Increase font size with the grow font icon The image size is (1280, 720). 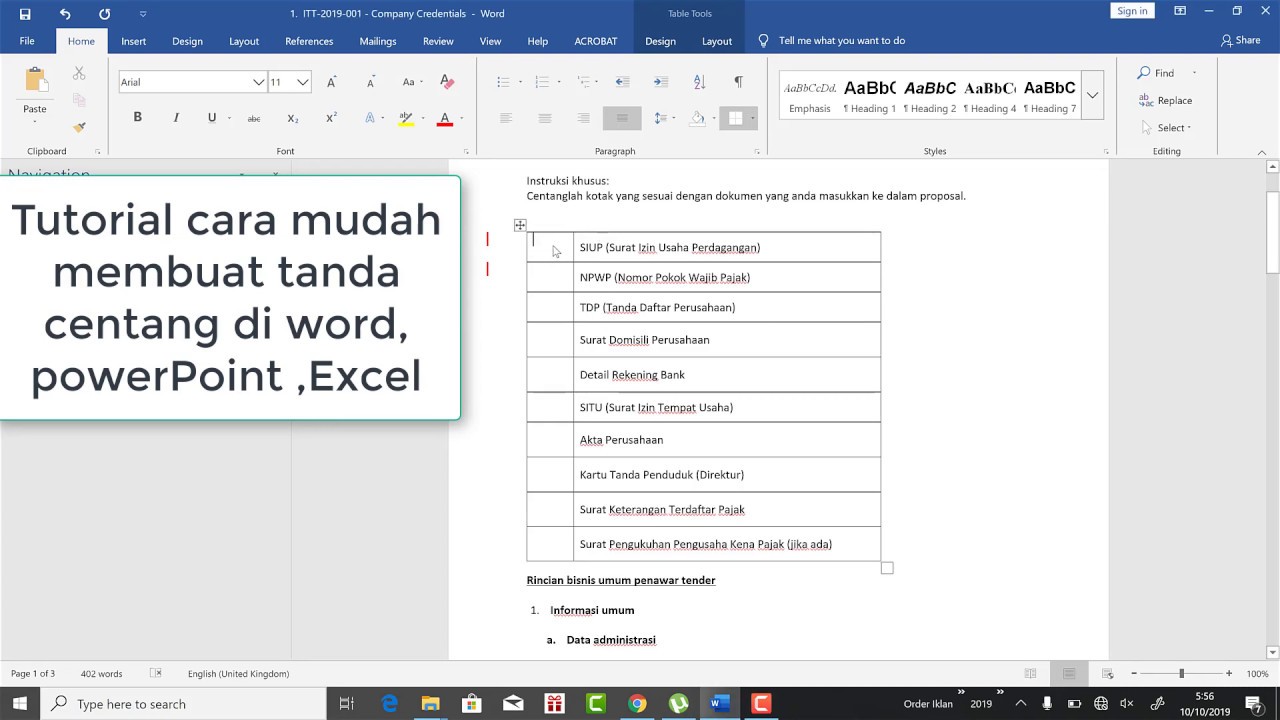click(332, 82)
